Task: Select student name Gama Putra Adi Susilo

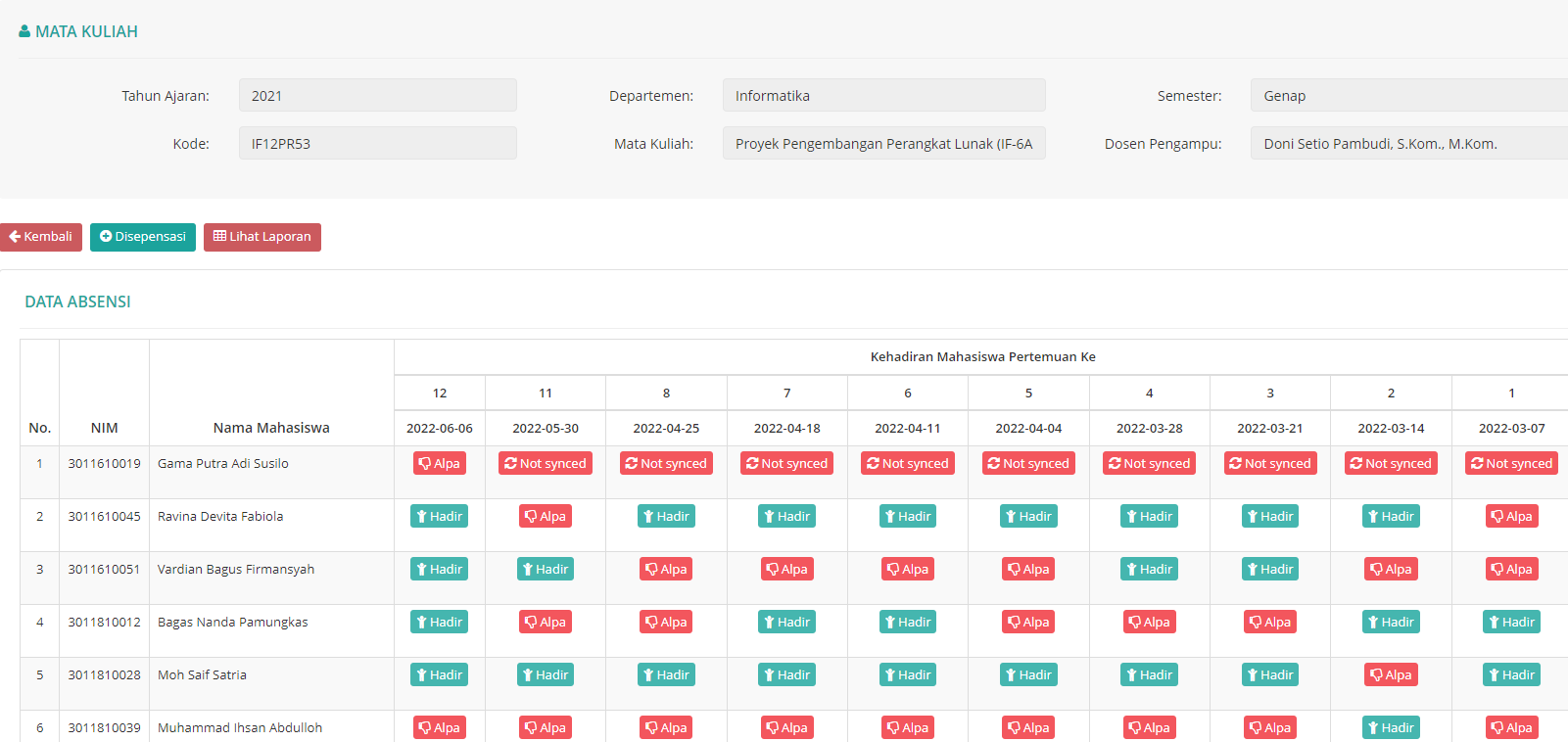Action: pyautogui.click(x=223, y=463)
